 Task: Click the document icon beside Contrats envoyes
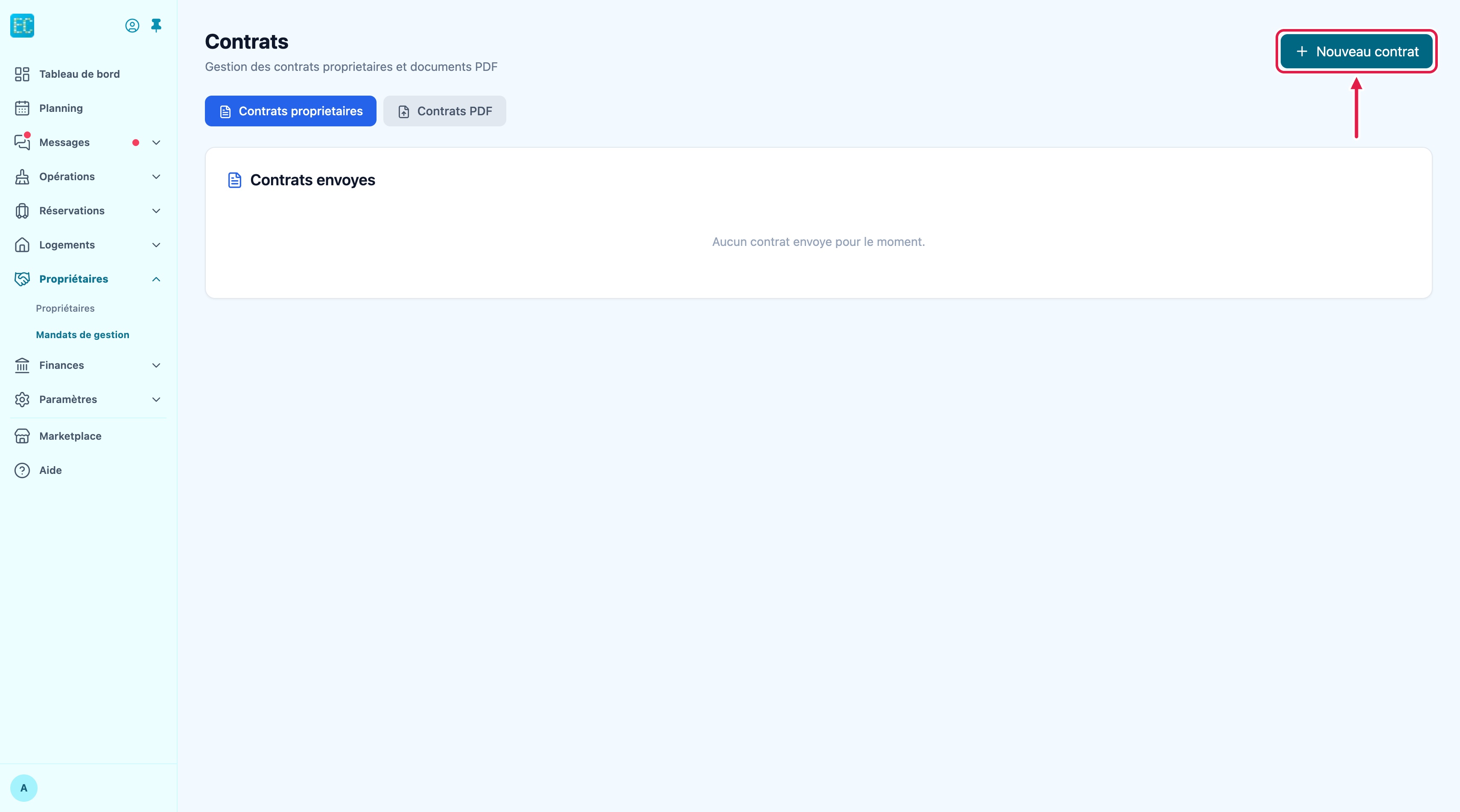click(x=235, y=180)
